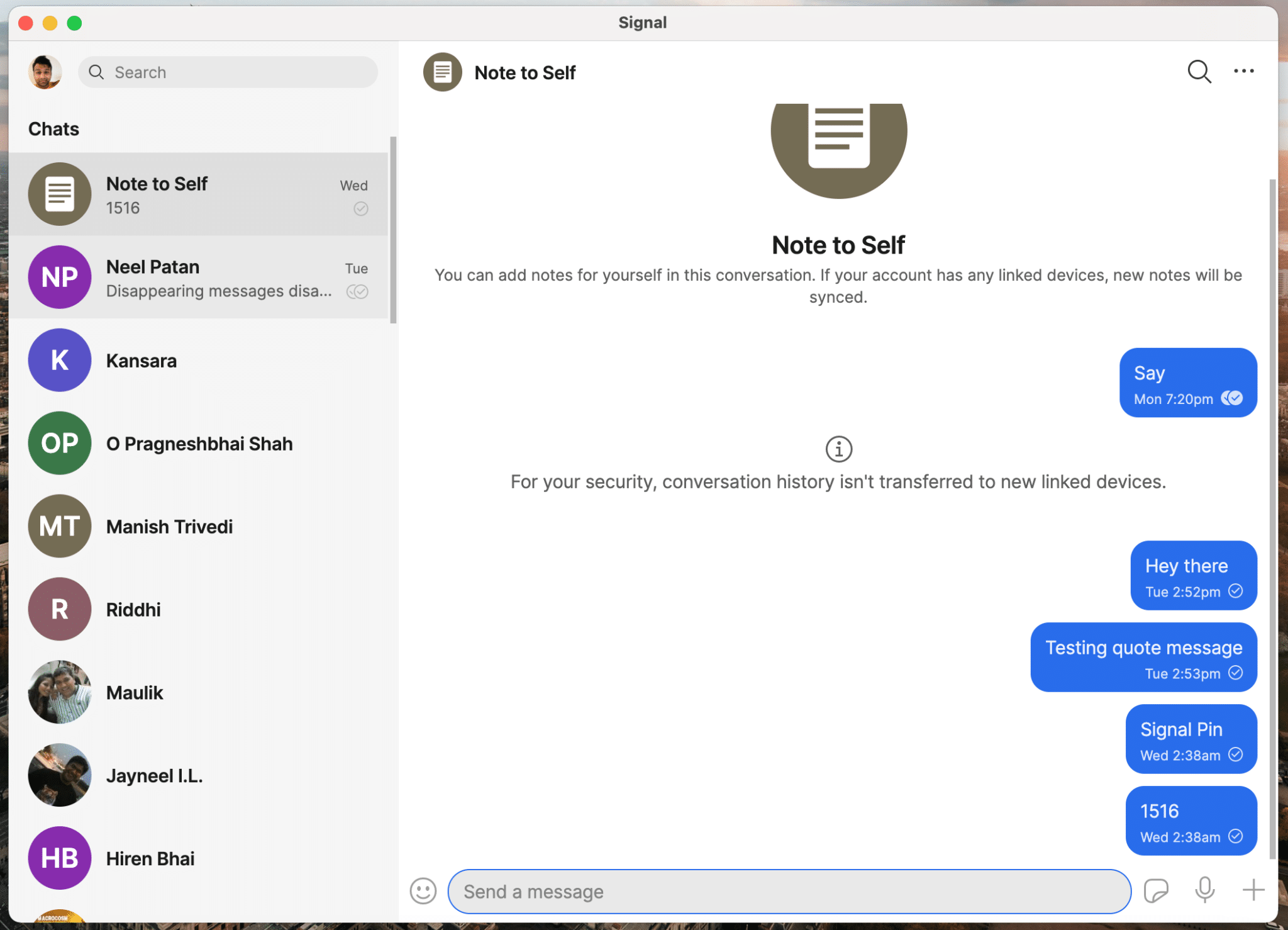This screenshot has height=930, width=1288.
Task: Click Note to Self header avatar icon
Action: pyautogui.click(x=442, y=72)
